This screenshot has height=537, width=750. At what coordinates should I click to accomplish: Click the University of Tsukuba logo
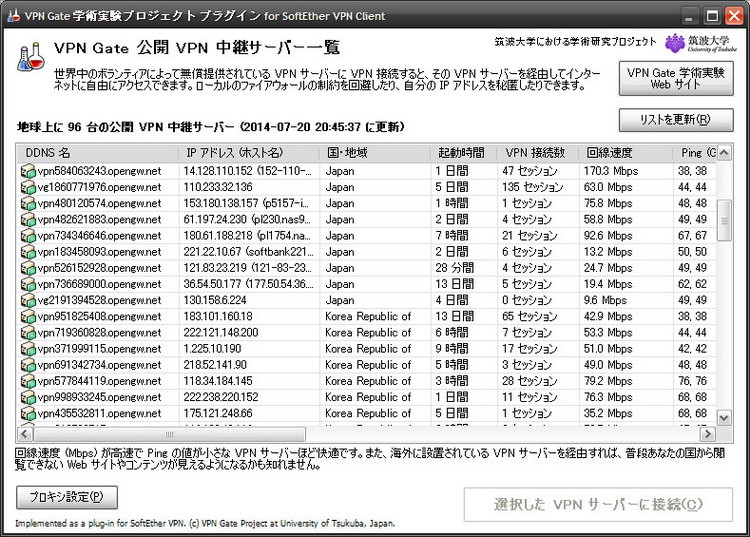click(x=701, y=43)
